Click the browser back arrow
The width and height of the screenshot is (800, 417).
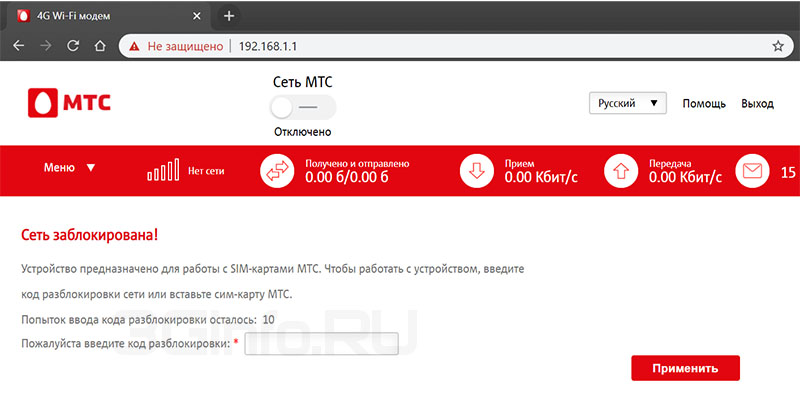19,46
